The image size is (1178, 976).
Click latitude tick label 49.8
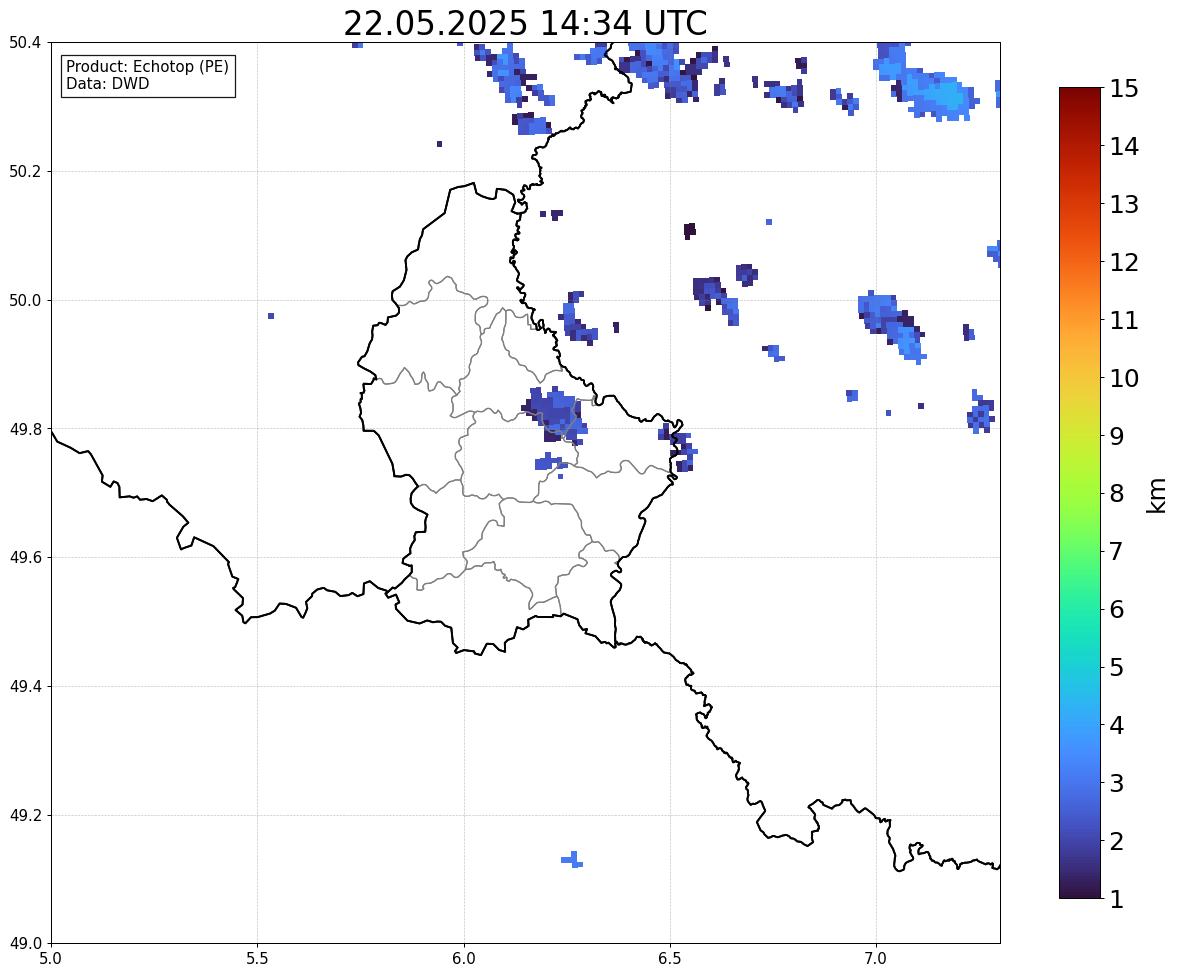pos(25,429)
